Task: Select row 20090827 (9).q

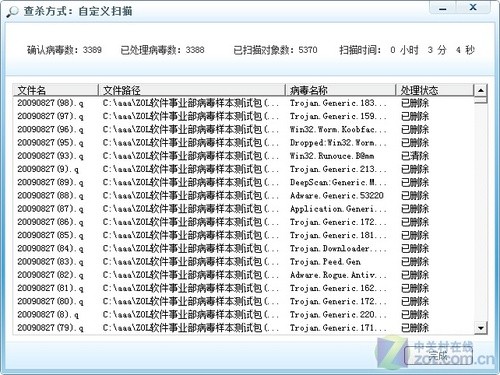Action: (243, 169)
